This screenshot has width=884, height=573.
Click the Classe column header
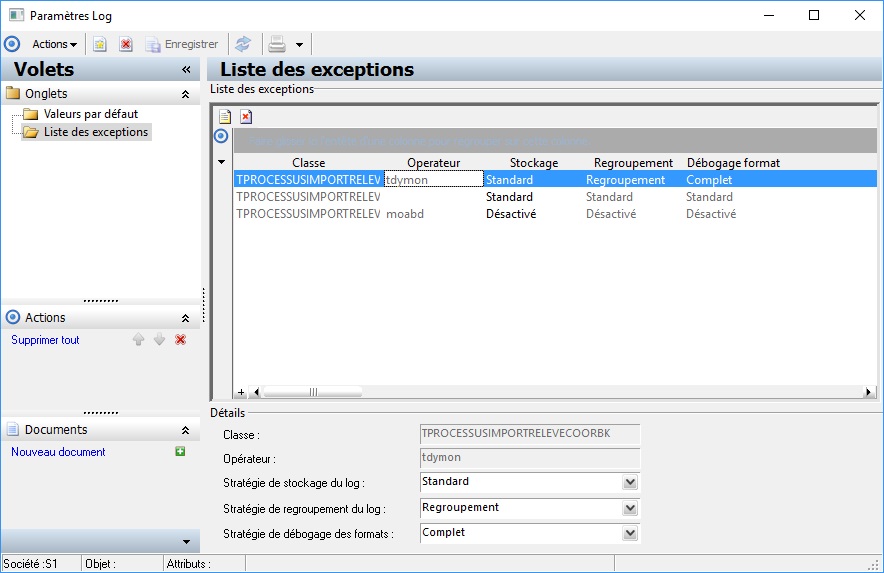[x=308, y=163]
